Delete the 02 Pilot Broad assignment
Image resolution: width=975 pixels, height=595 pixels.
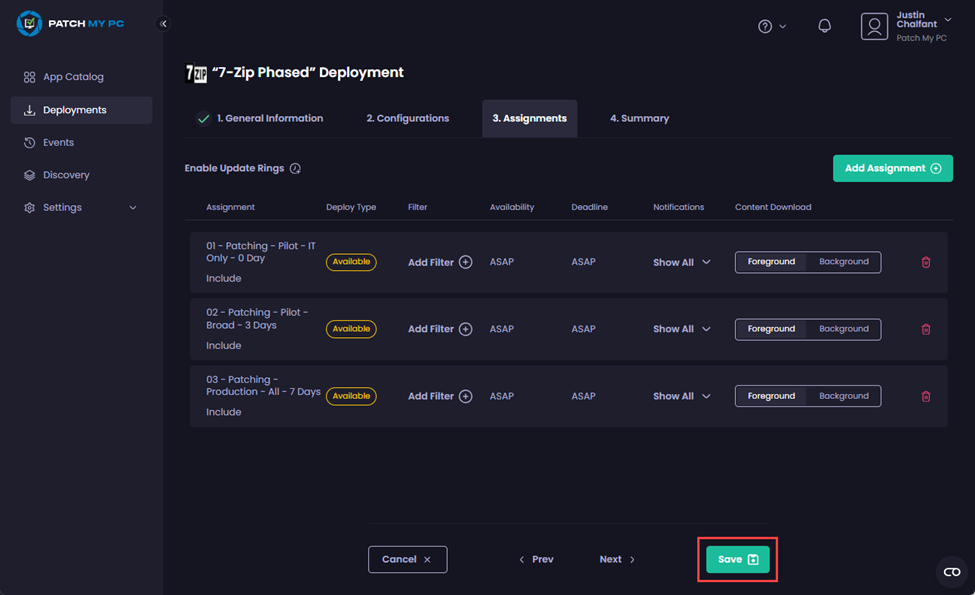[925, 329]
